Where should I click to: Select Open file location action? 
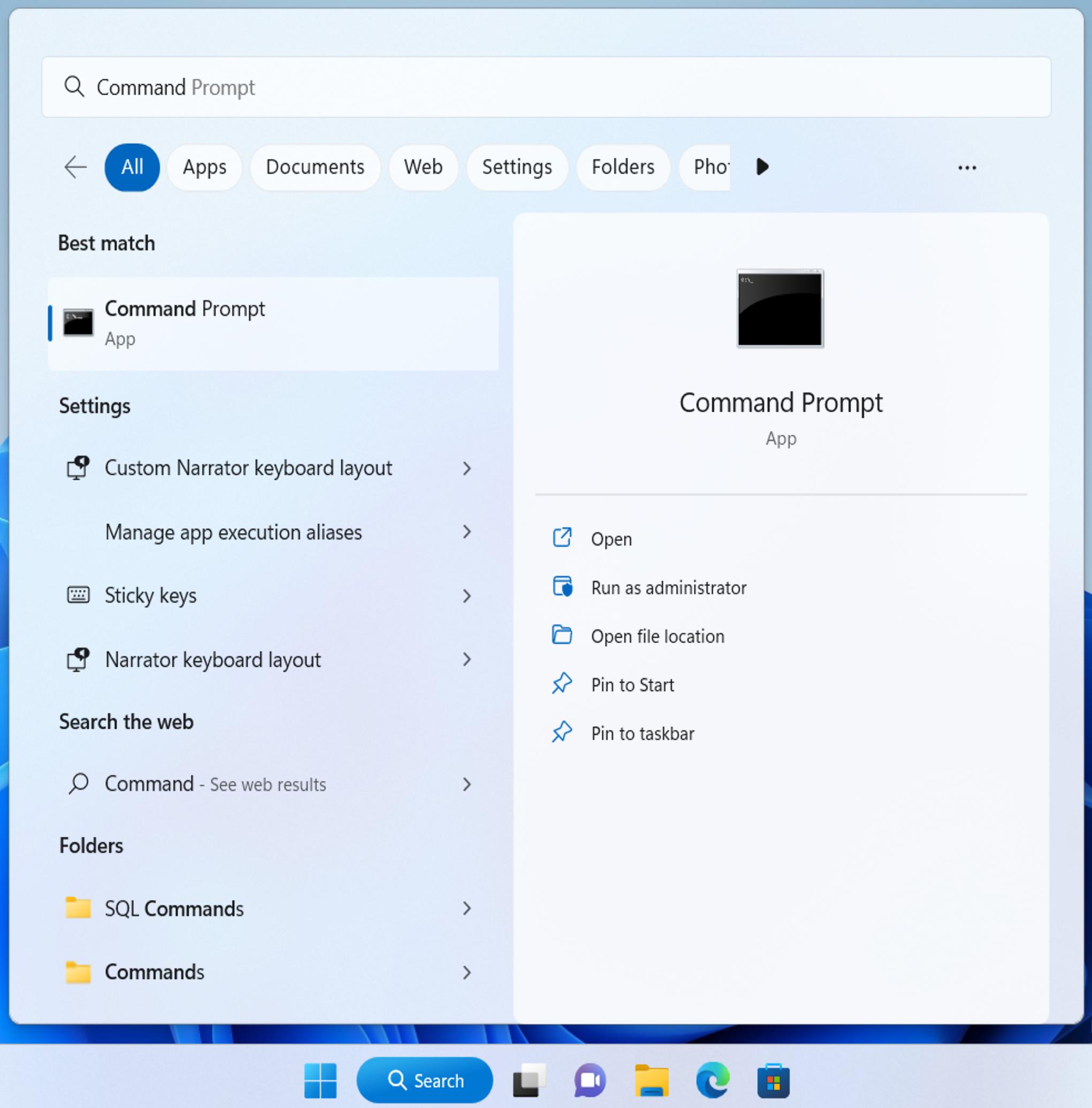click(657, 636)
